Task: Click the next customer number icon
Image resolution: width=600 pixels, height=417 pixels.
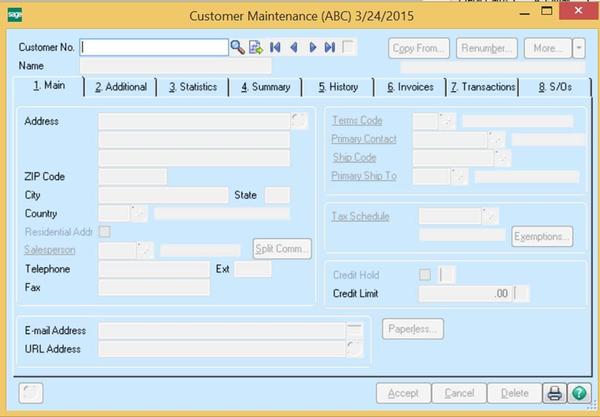Action: (256, 47)
